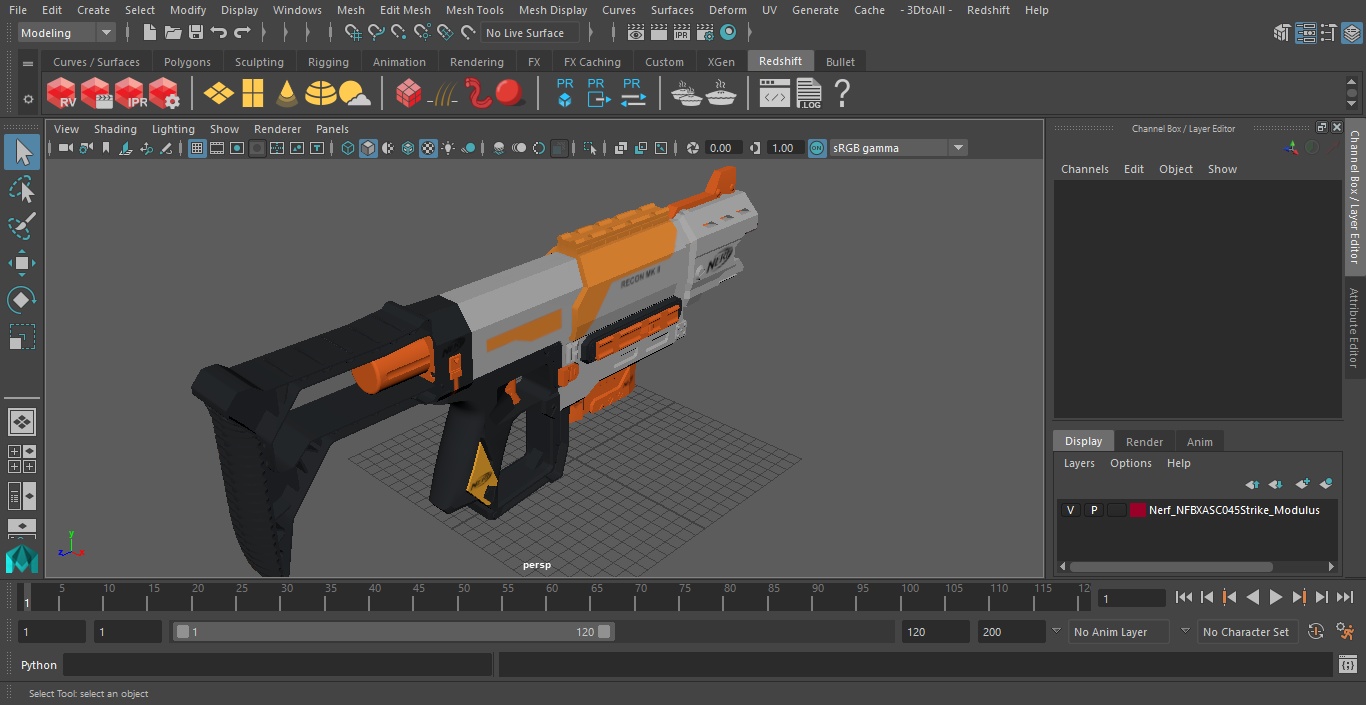The image size is (1366, 705).
Task: Click the script editor icon at command line
Action: [1349, 665]
